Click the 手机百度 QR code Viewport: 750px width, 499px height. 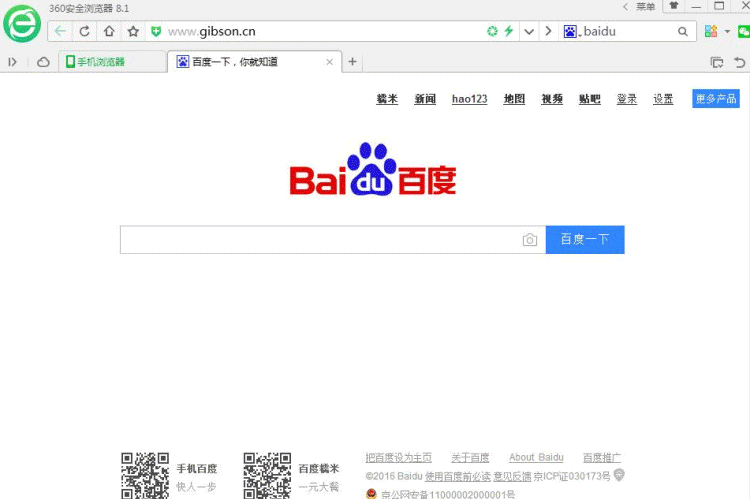[x=145, y=476]
